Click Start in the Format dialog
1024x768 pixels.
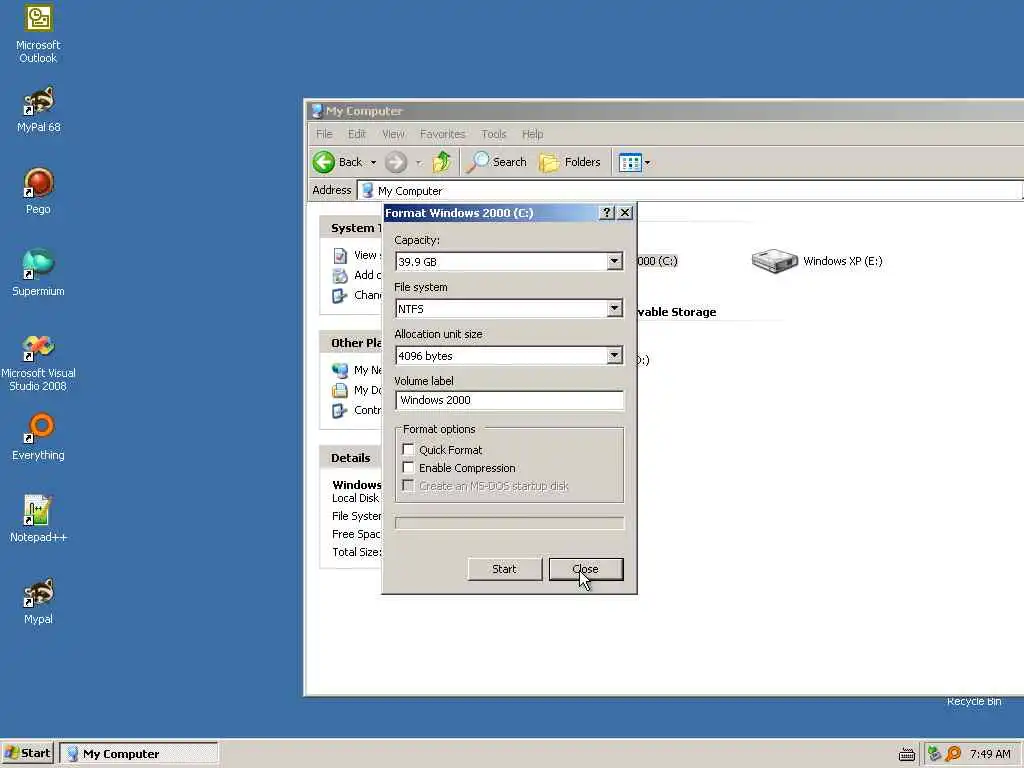504,569
